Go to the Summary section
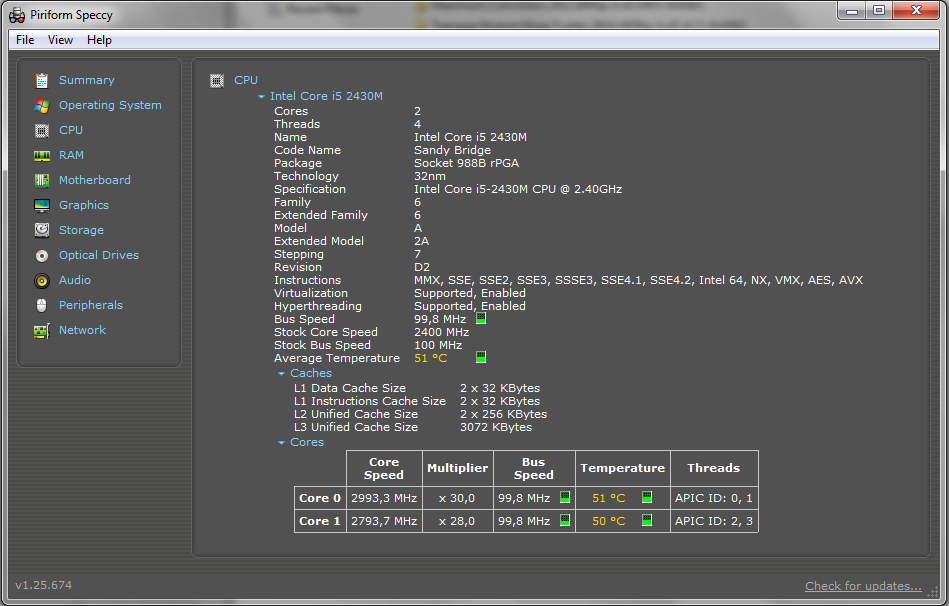The width and height of the screenshot is (949, 606). point(87,80)
